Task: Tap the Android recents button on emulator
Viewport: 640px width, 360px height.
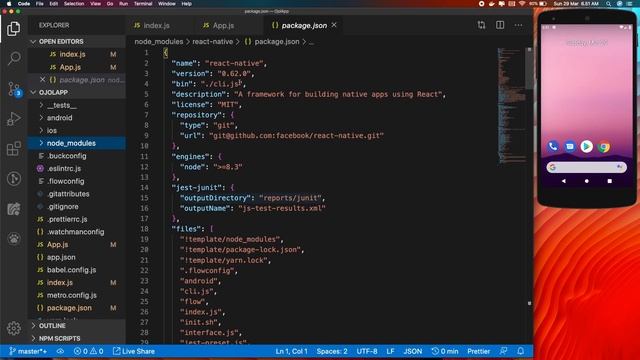Action: tap(609, 181)
